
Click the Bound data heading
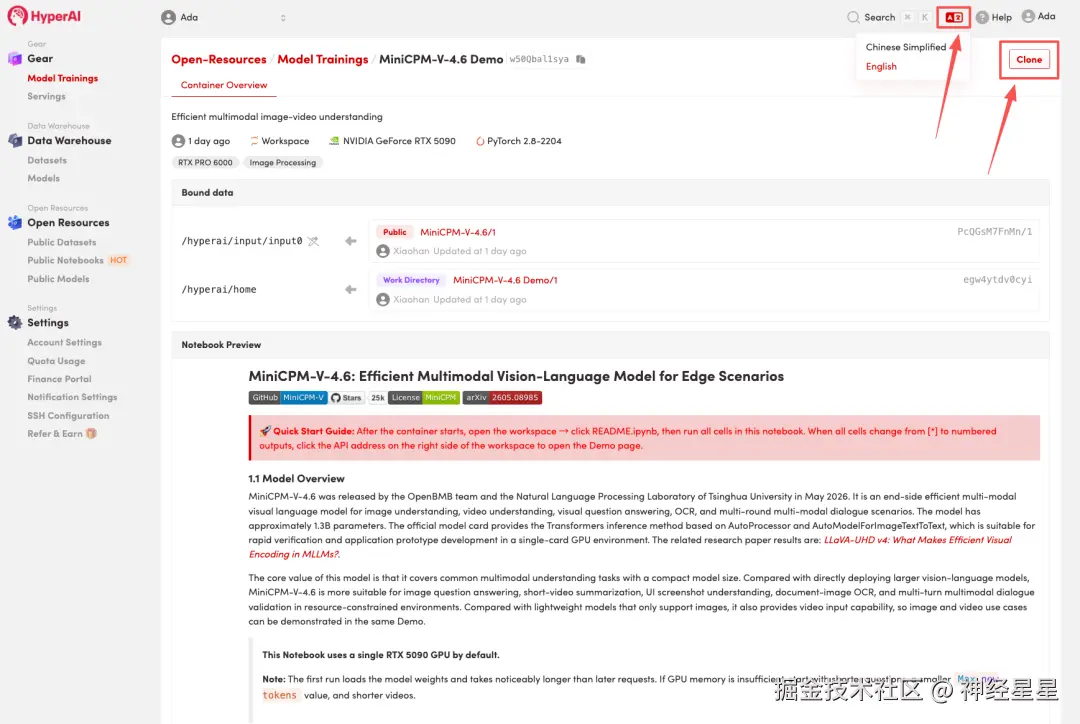coord(207,192)
